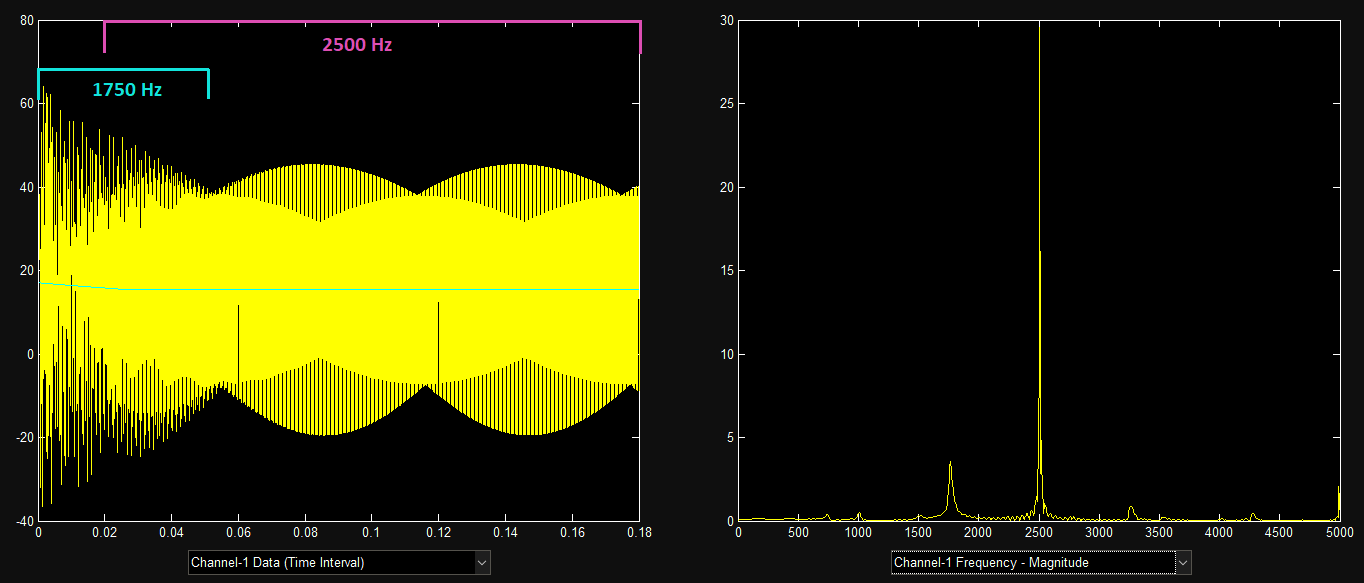1364x583 pixels.
Task: Click the dropdown arrow beside Channel-1 Data
Action: click(481, 563)
